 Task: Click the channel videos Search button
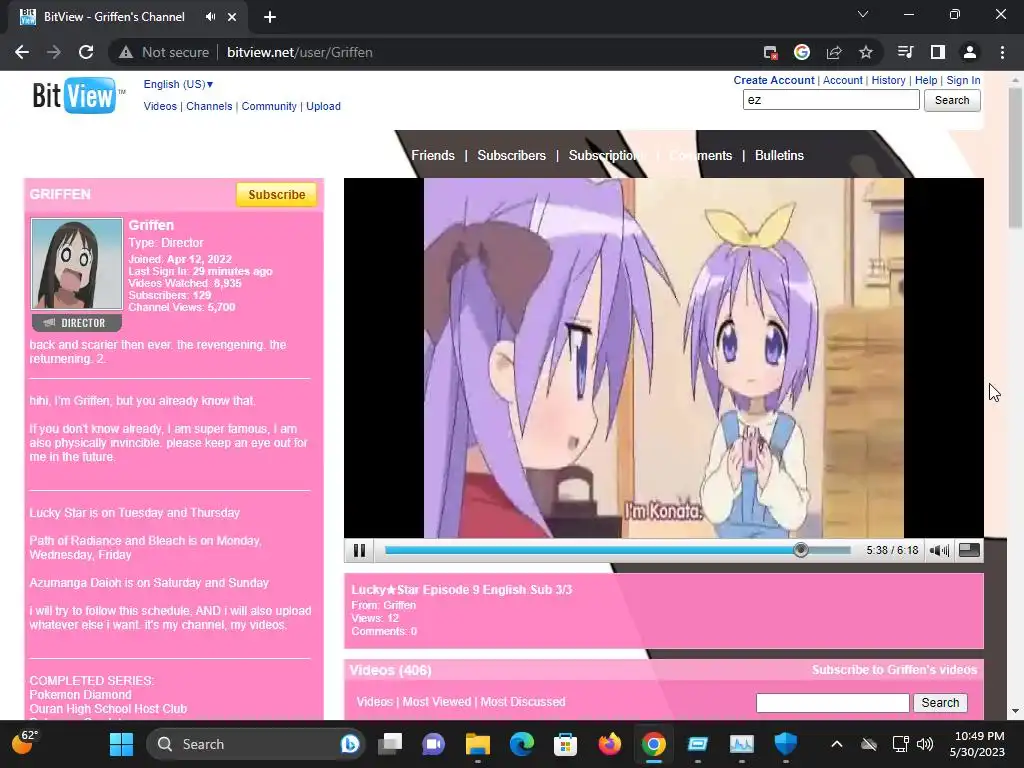coord(940,703)
